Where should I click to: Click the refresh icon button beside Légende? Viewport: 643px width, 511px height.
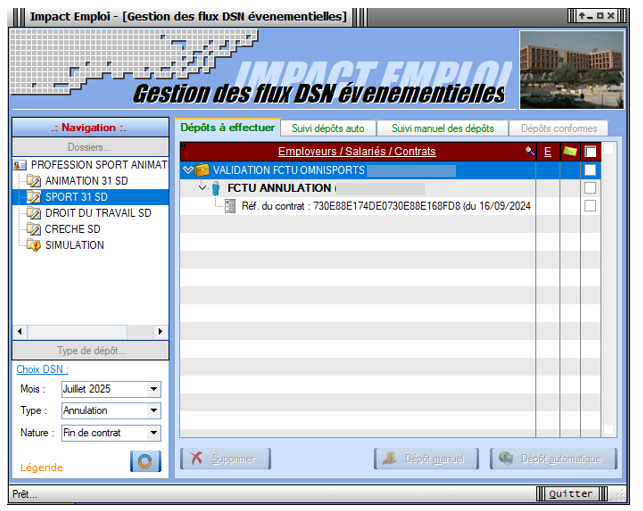pos(145,462)
